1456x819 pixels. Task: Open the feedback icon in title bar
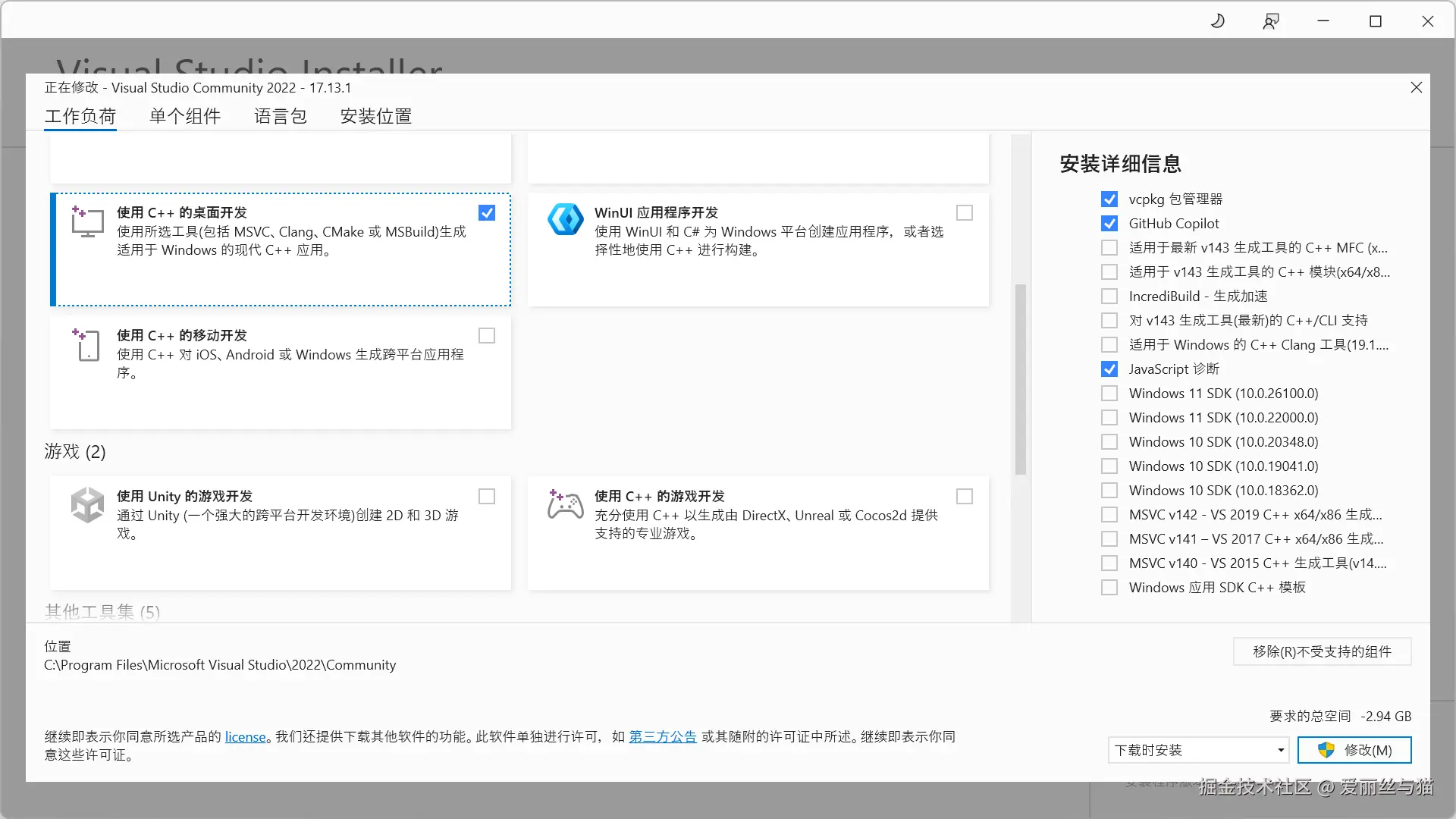(x=1271, y=21)
